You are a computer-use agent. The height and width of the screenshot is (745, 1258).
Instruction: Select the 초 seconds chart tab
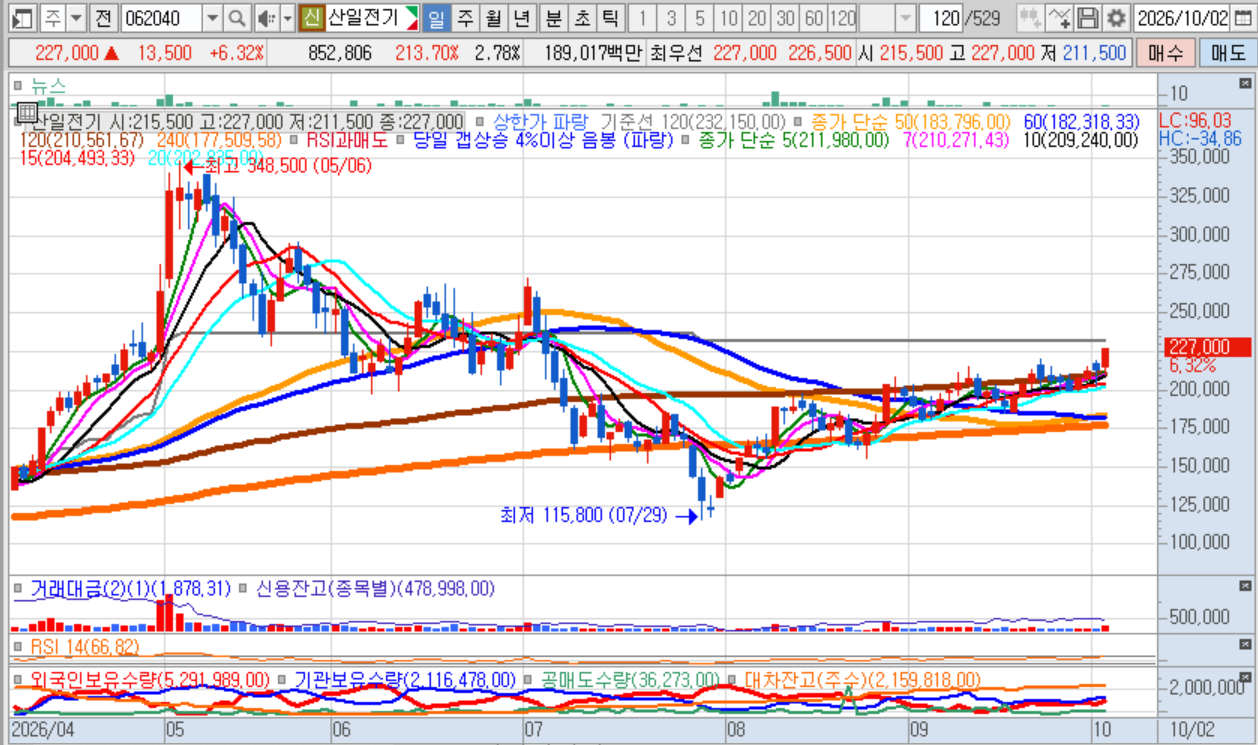582,18
